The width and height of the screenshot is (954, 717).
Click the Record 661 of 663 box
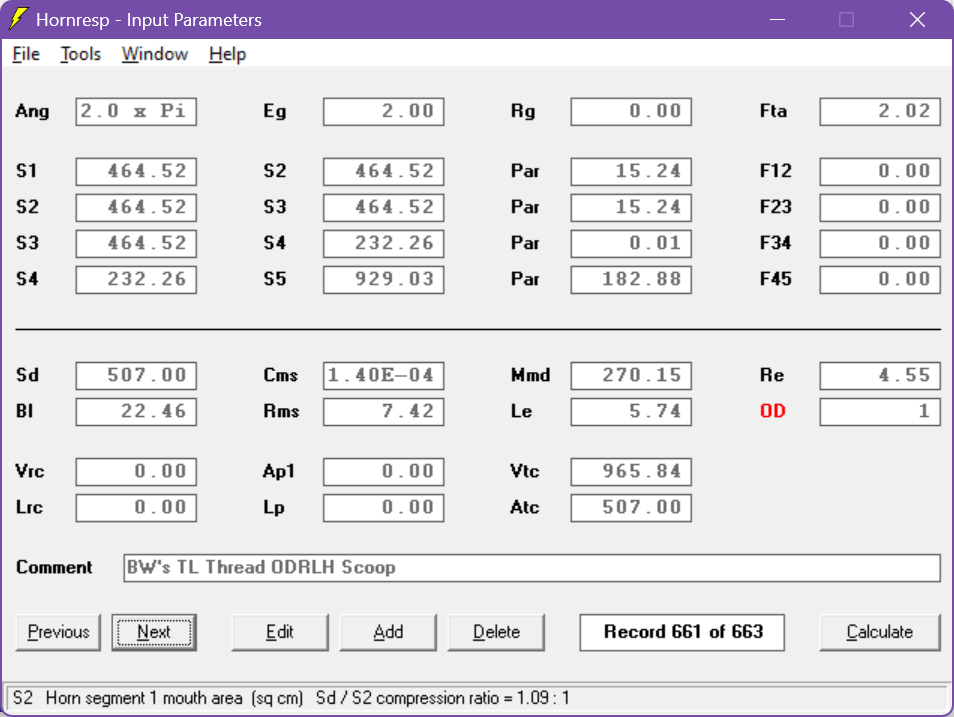682,632
